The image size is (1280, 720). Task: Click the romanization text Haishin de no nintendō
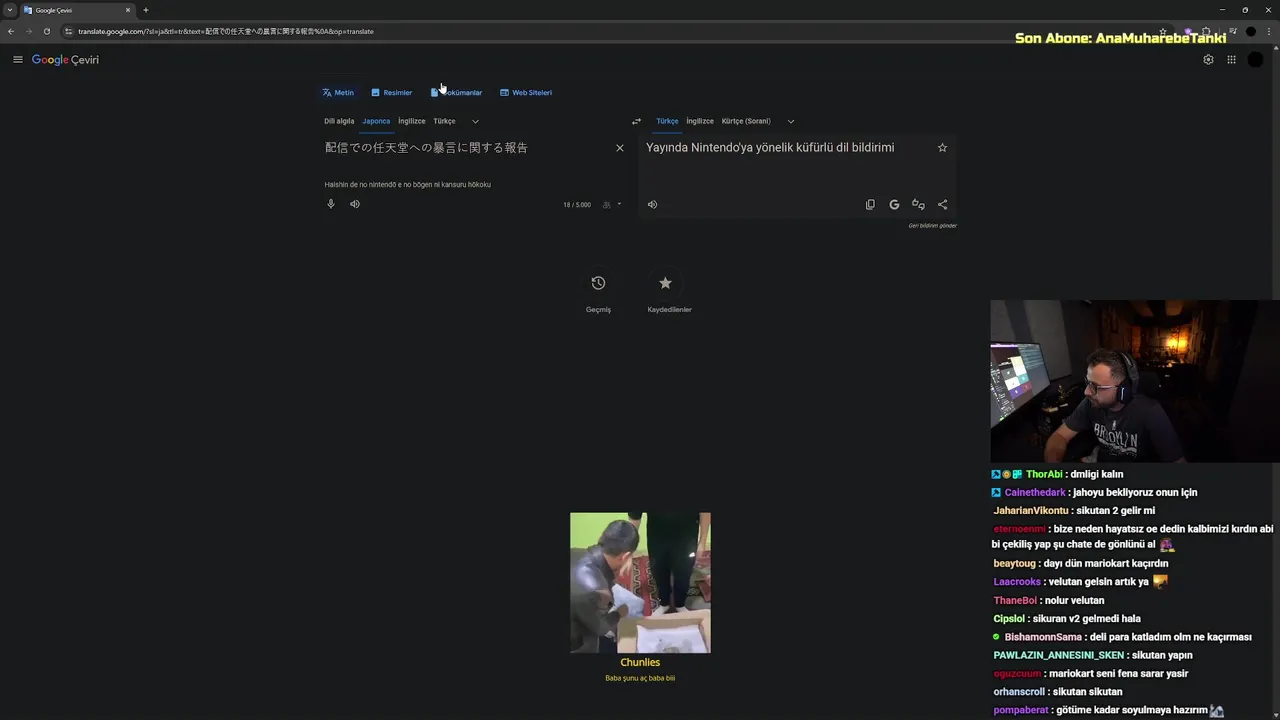tap(407, 184)
